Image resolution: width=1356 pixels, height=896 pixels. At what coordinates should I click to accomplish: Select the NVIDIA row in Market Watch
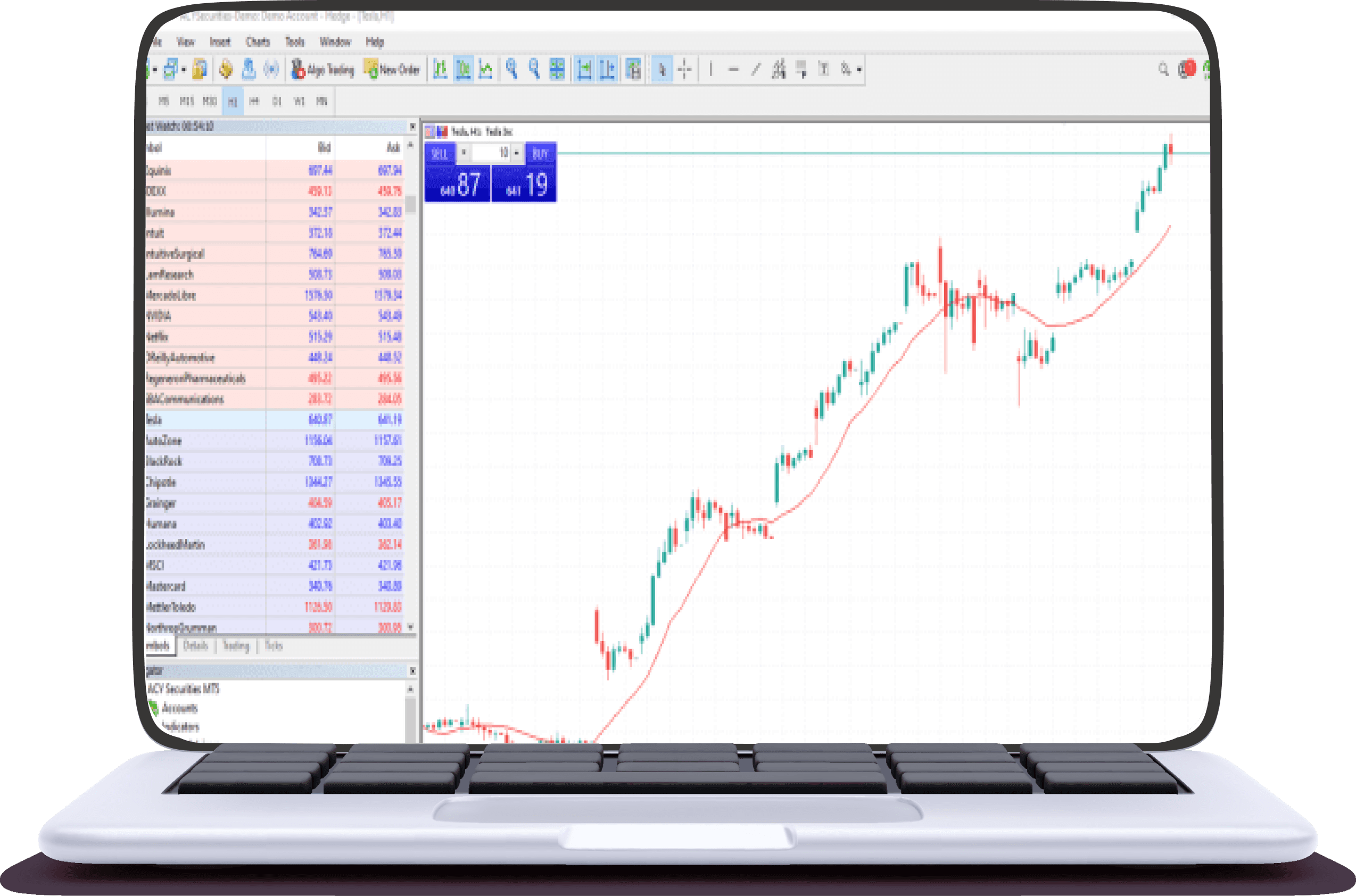276,316
